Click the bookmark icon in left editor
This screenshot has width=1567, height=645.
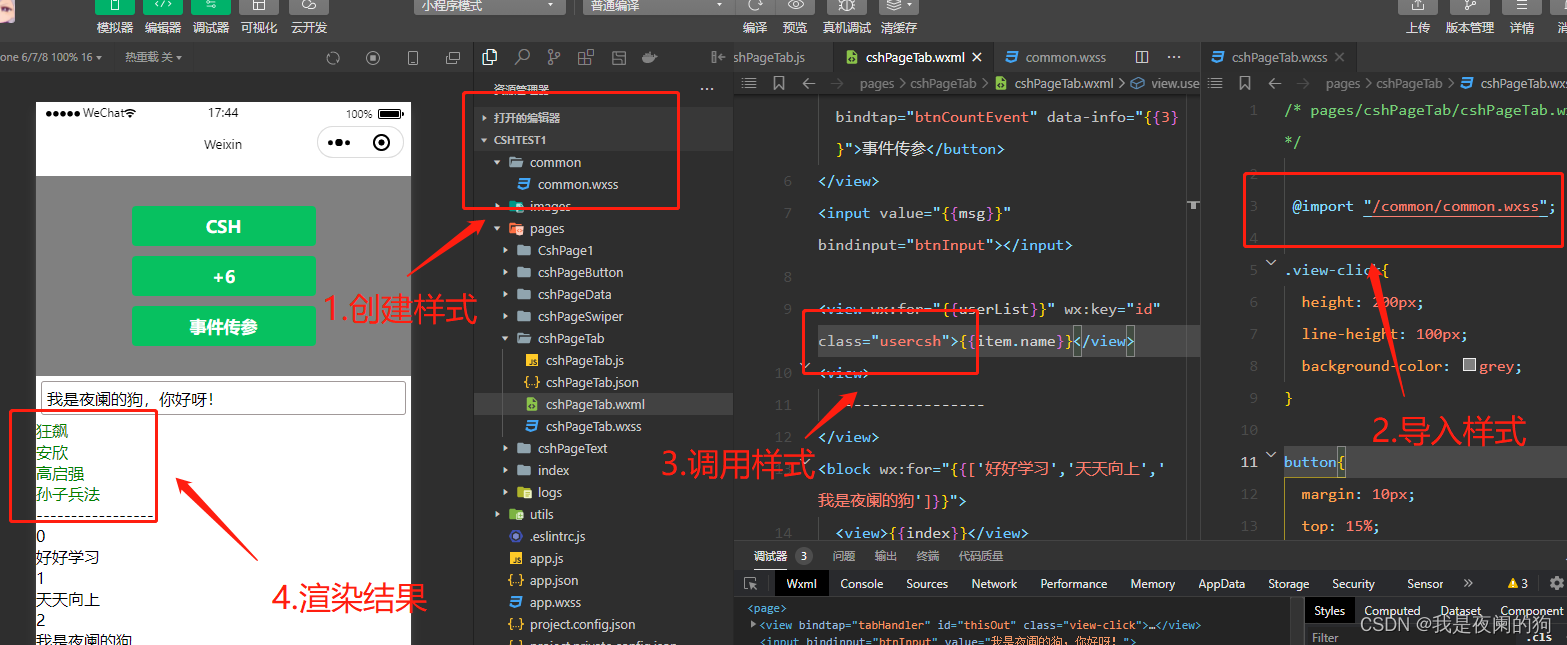coord(779,83)
